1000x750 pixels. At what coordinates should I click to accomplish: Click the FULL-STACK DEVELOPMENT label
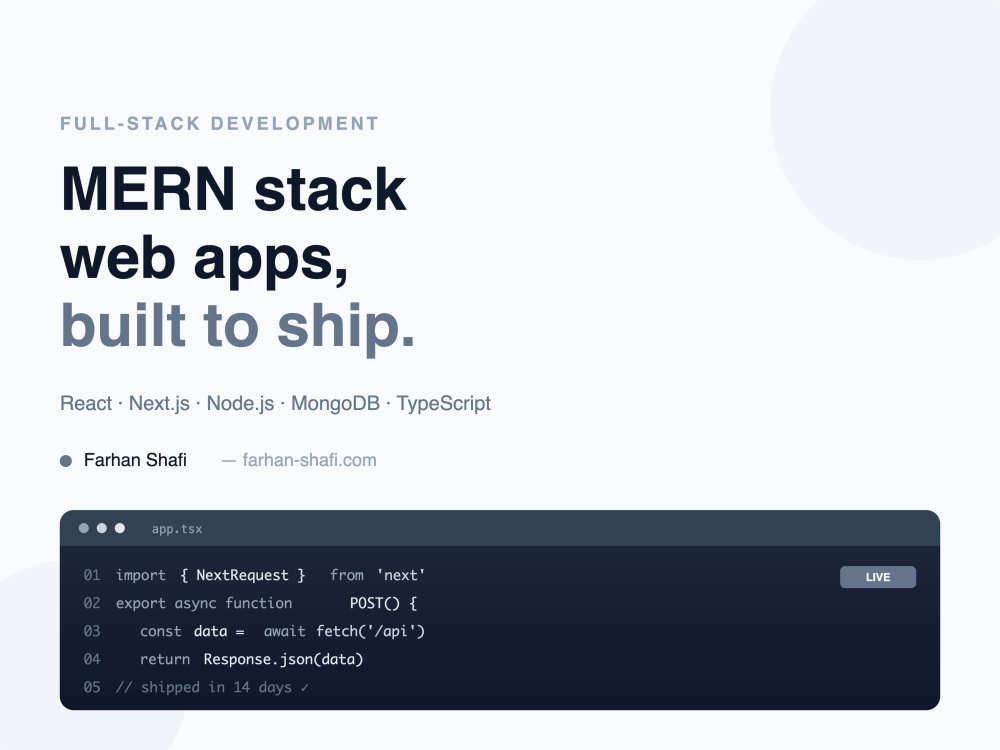[x=219, y=123]
